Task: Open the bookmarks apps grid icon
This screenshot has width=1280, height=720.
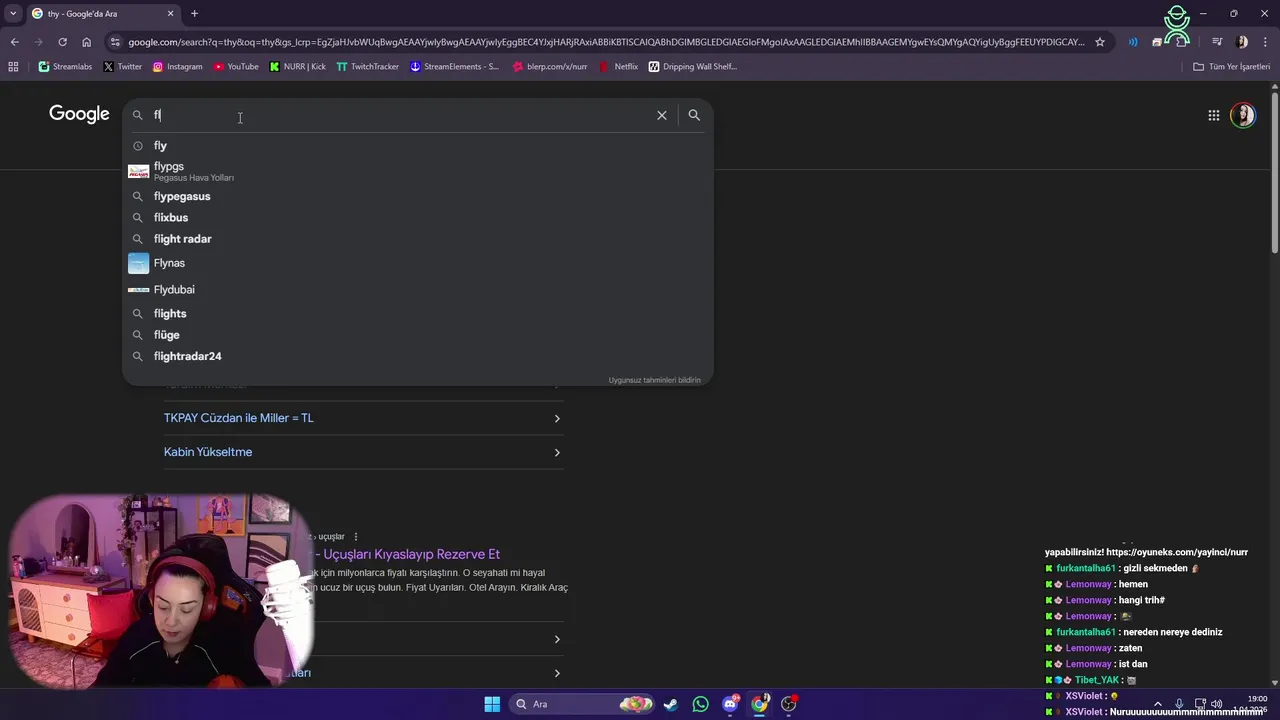Action: (x=13, y=67)
